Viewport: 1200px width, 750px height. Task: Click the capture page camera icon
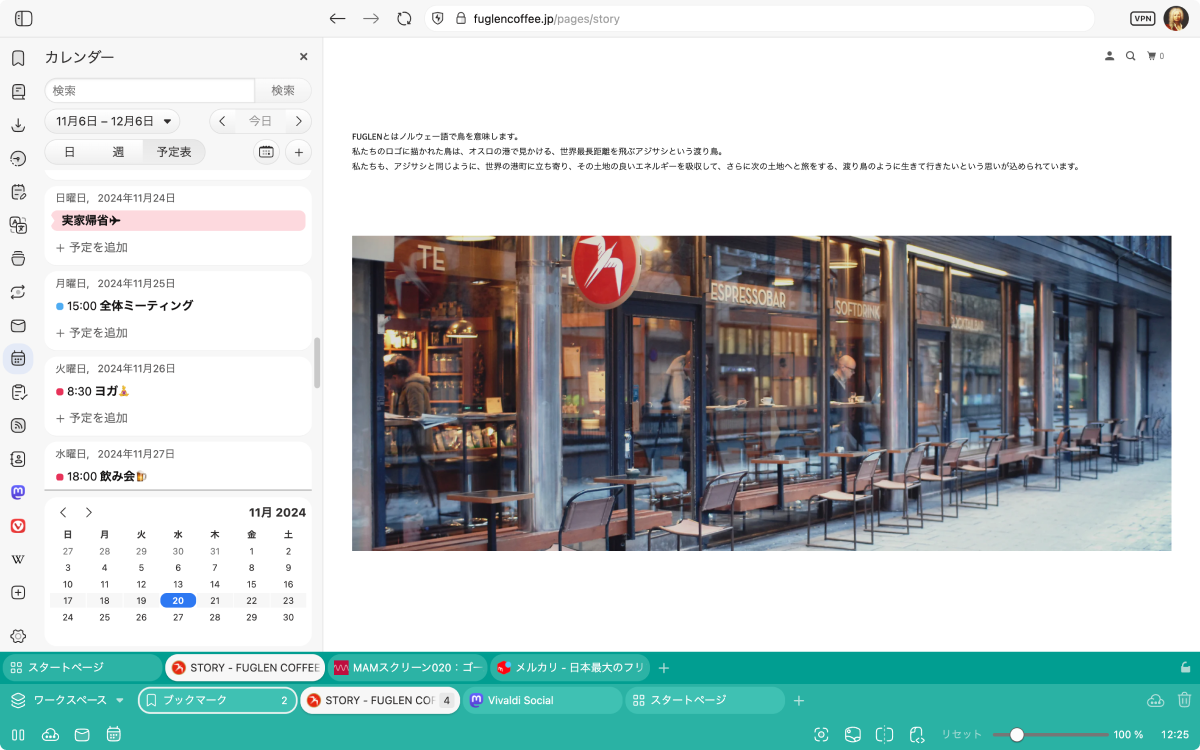pos(821,734)
